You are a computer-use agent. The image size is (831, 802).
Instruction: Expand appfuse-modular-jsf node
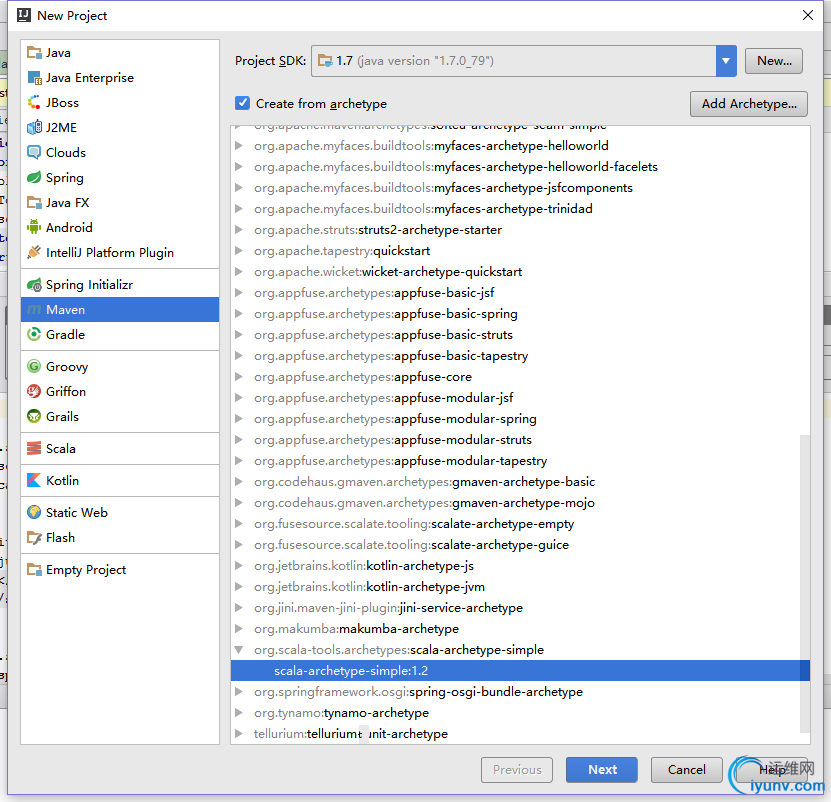point(239,398)
